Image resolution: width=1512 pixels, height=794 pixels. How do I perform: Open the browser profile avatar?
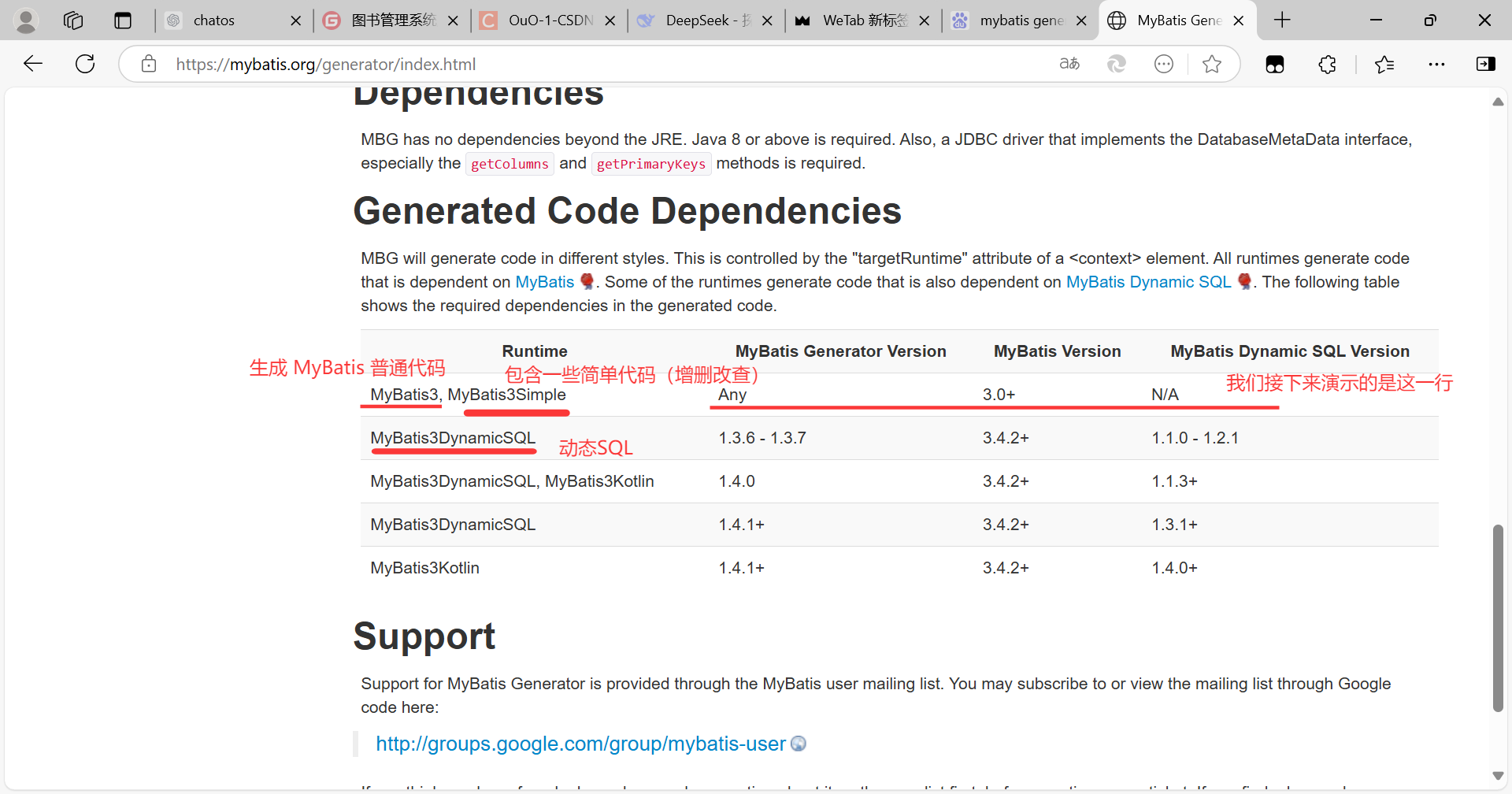click(x=26, y=20)
